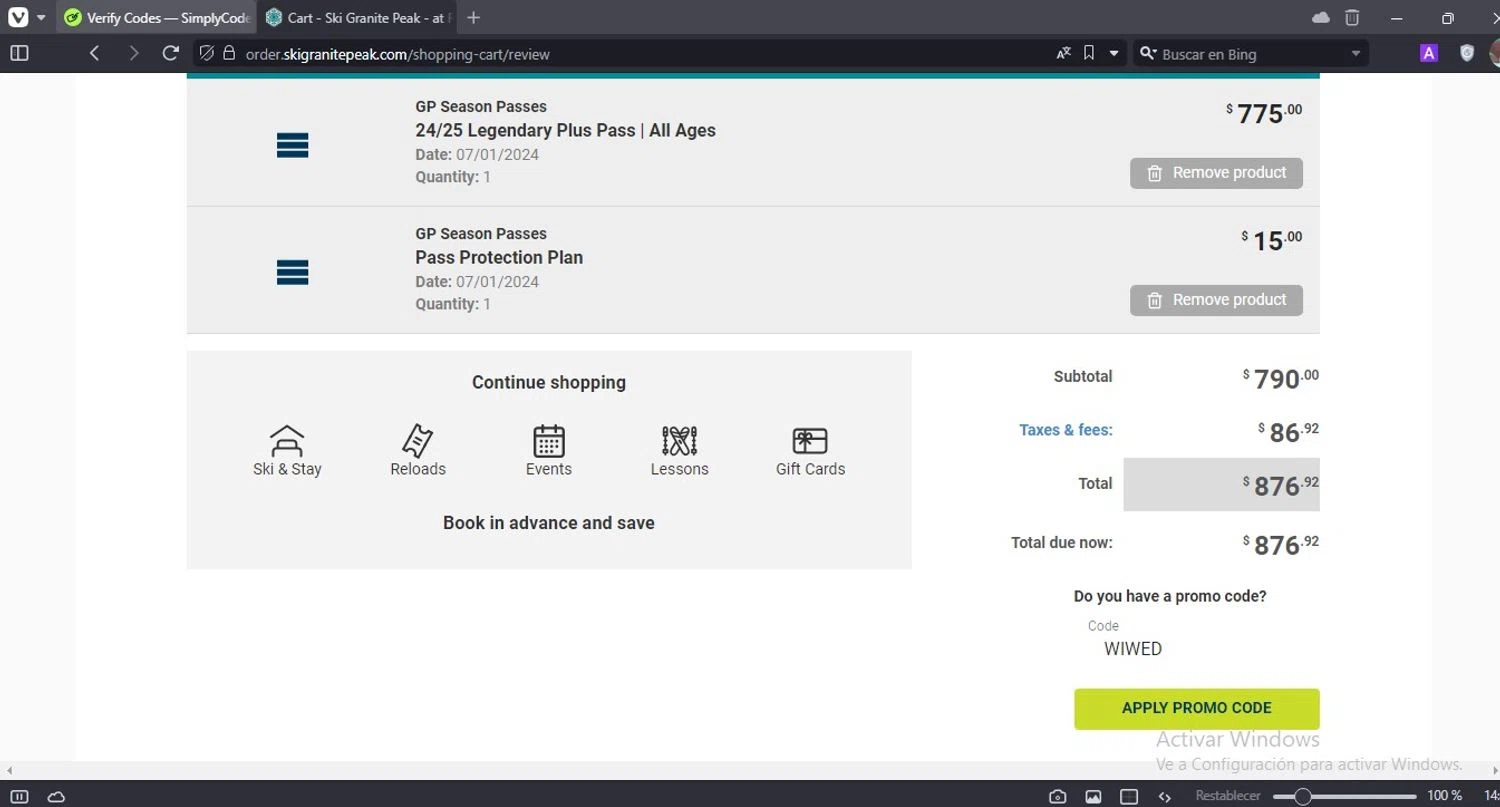Click the 775.00 price of Legendary Plus Pass
The height and width of the screenshot is (807, 1500).
click(x=1264, y=114)
